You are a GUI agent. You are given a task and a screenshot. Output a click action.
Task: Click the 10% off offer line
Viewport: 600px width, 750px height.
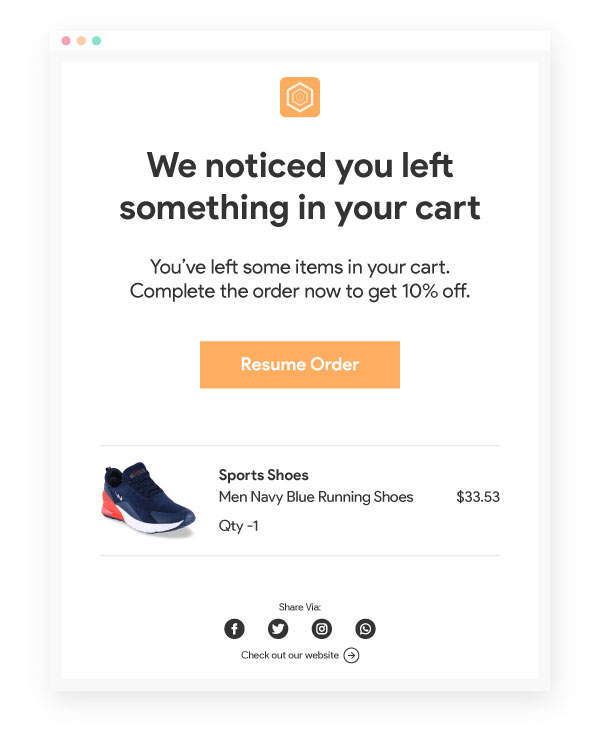point(300,292)
